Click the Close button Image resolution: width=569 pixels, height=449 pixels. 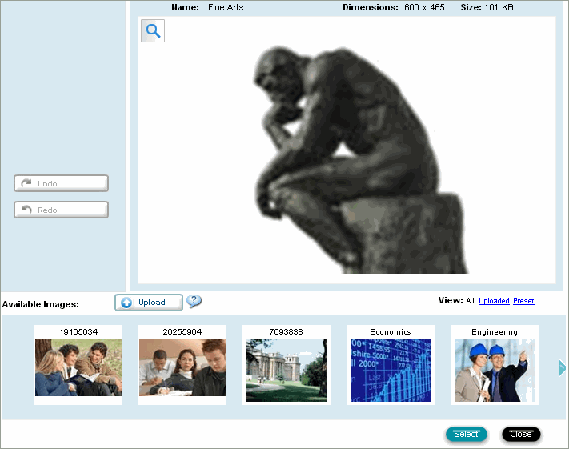521,434
